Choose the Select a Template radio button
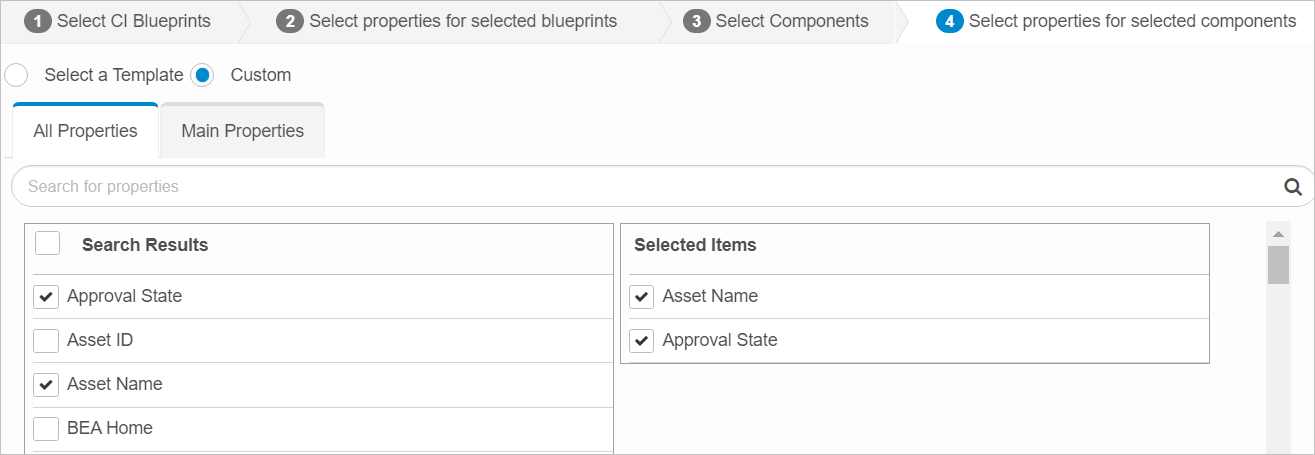The width and height of the screenshot is (1315, 455). pos(17,75)
